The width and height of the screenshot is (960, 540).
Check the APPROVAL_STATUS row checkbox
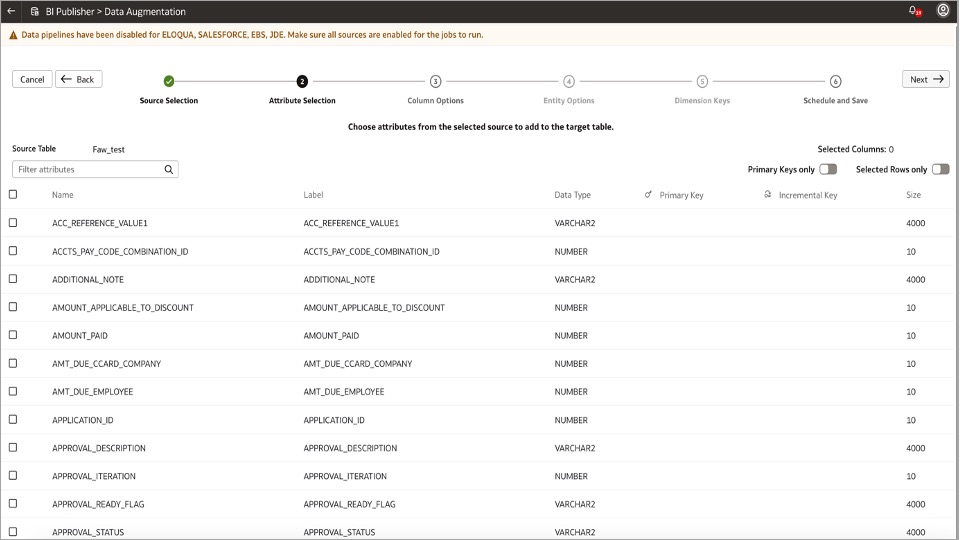coord(13,531)
